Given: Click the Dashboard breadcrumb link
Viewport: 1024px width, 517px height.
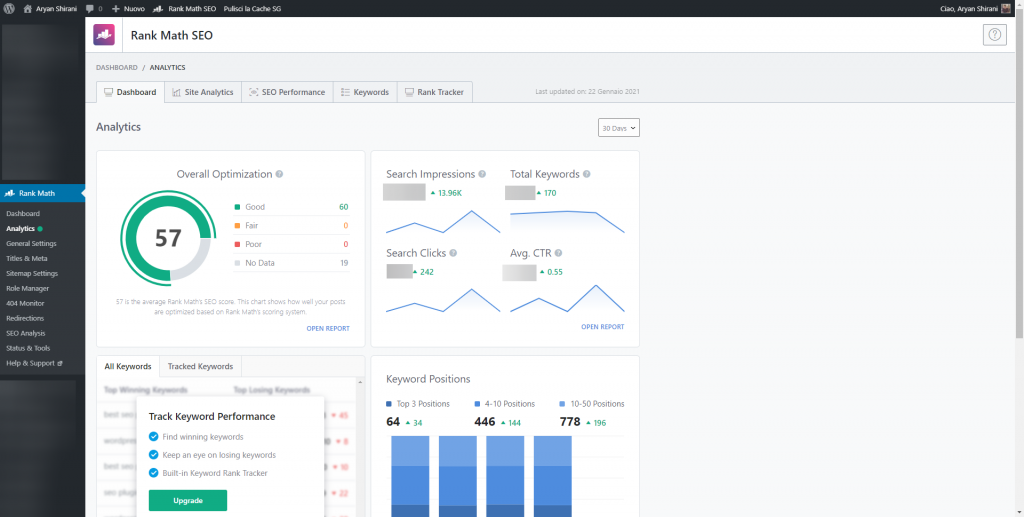Looking at the screenshot, I should click(x=116, y=67).
